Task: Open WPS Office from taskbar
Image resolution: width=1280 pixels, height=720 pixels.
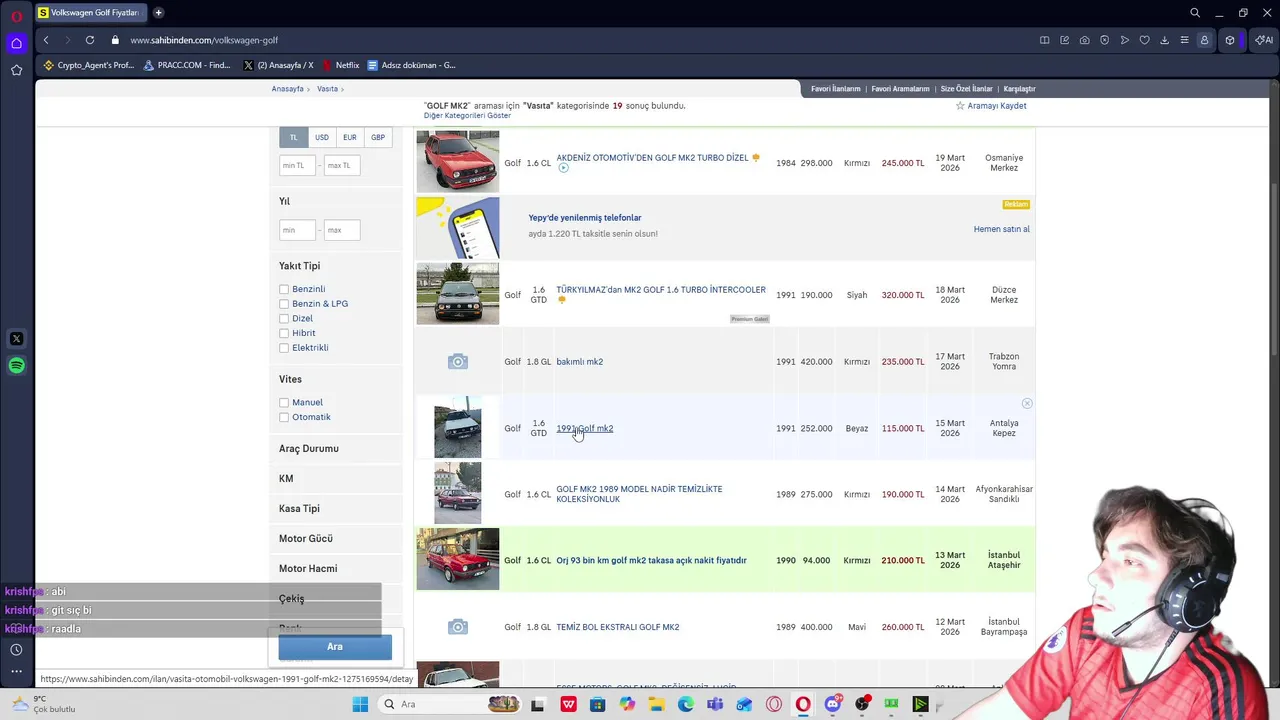Action: 569,704
